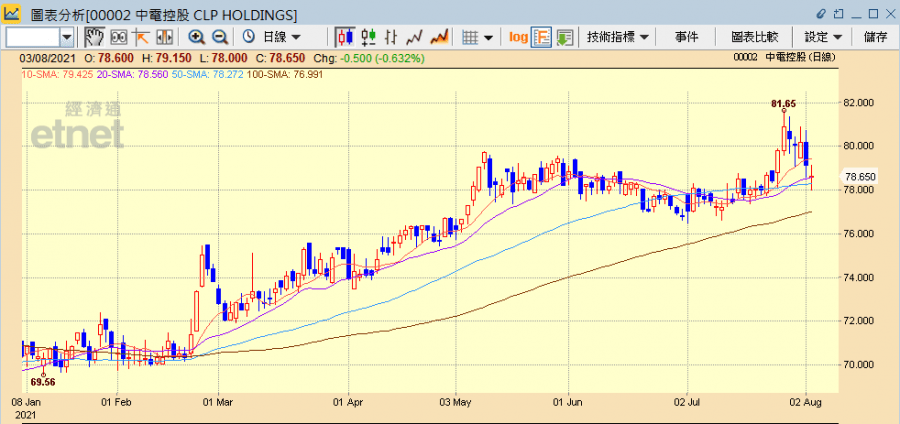This screenshot has width=900, height=424.
Task: Click the 事件 button
Action: point(687,37)
